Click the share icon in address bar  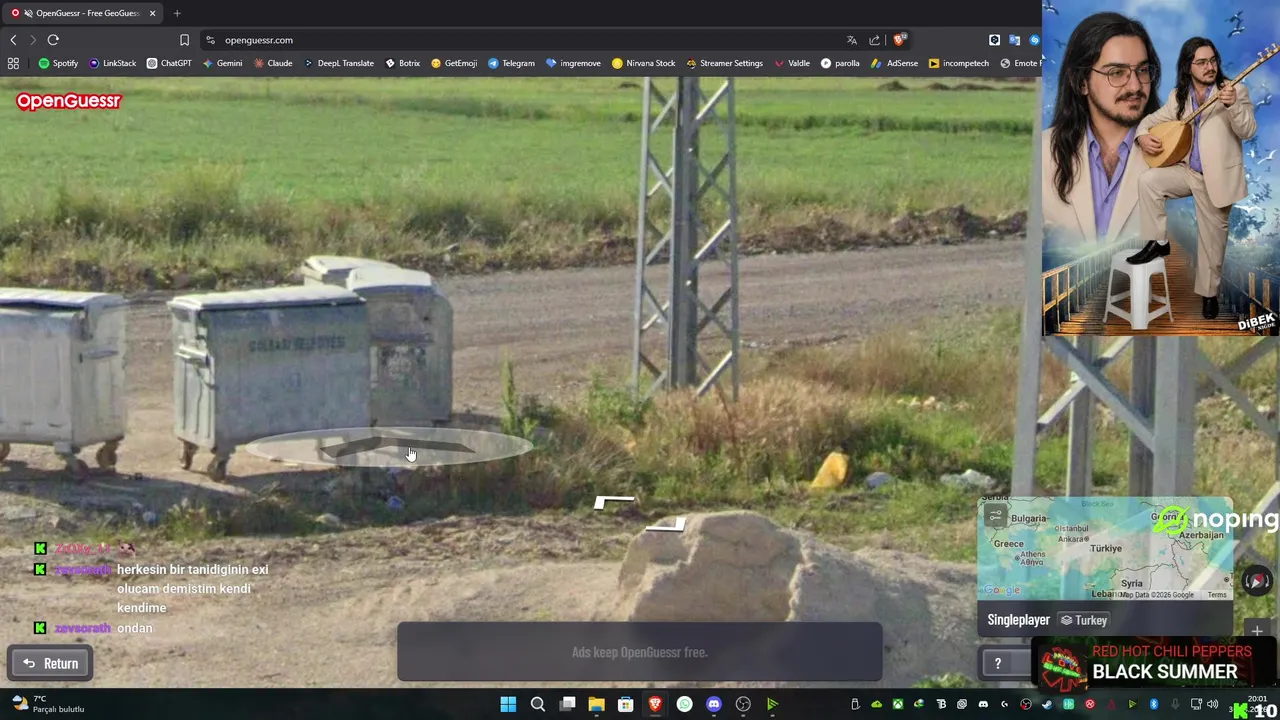click(875, 40)
